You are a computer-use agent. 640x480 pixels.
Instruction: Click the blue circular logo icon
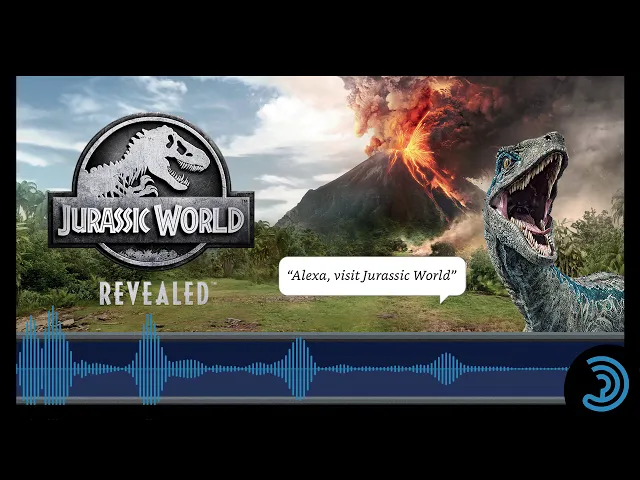coord(605,383)
